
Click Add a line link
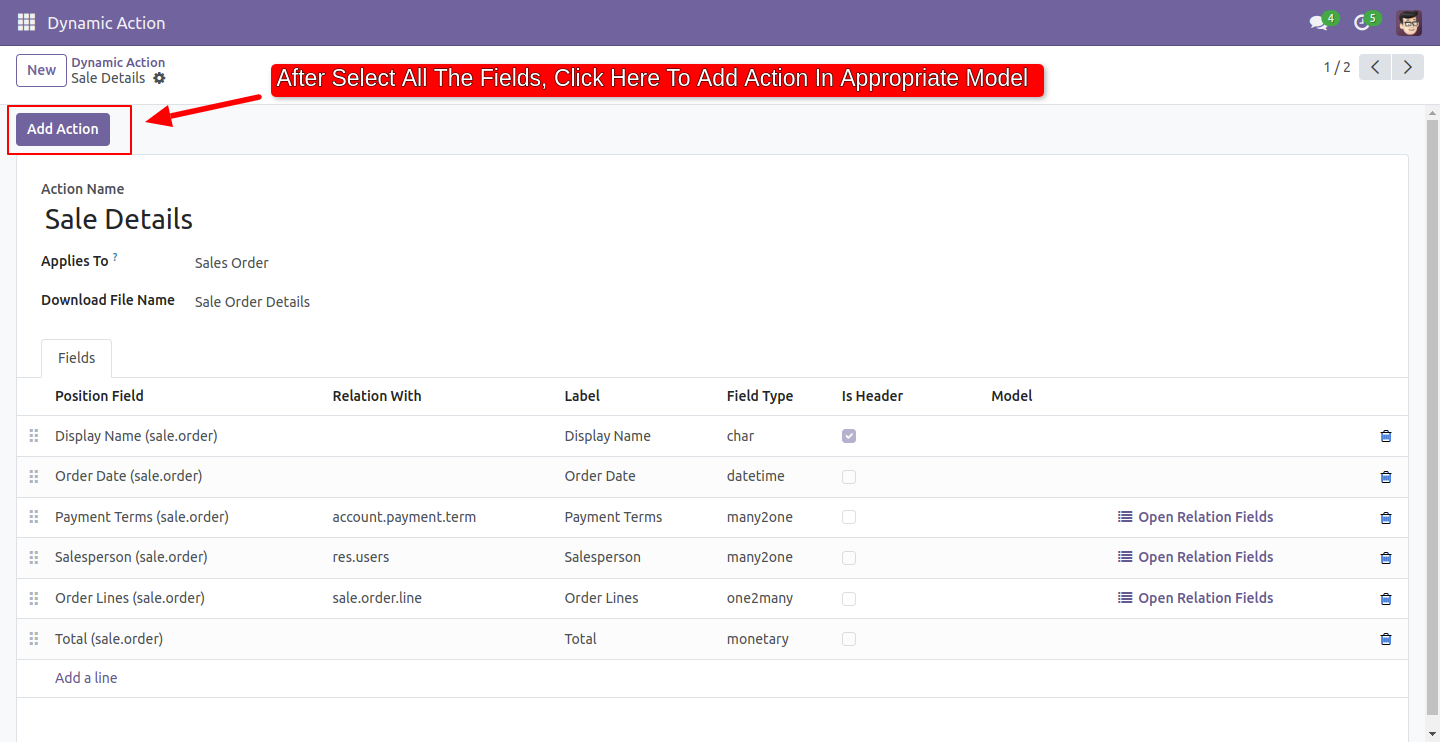86,678
